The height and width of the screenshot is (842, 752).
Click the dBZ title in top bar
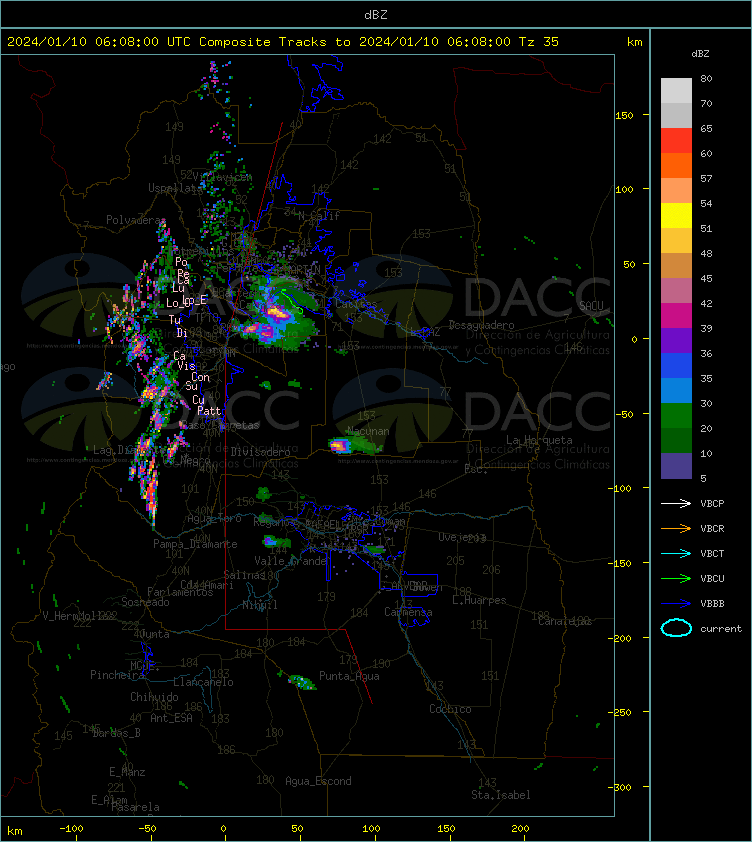tap(375, 14)
